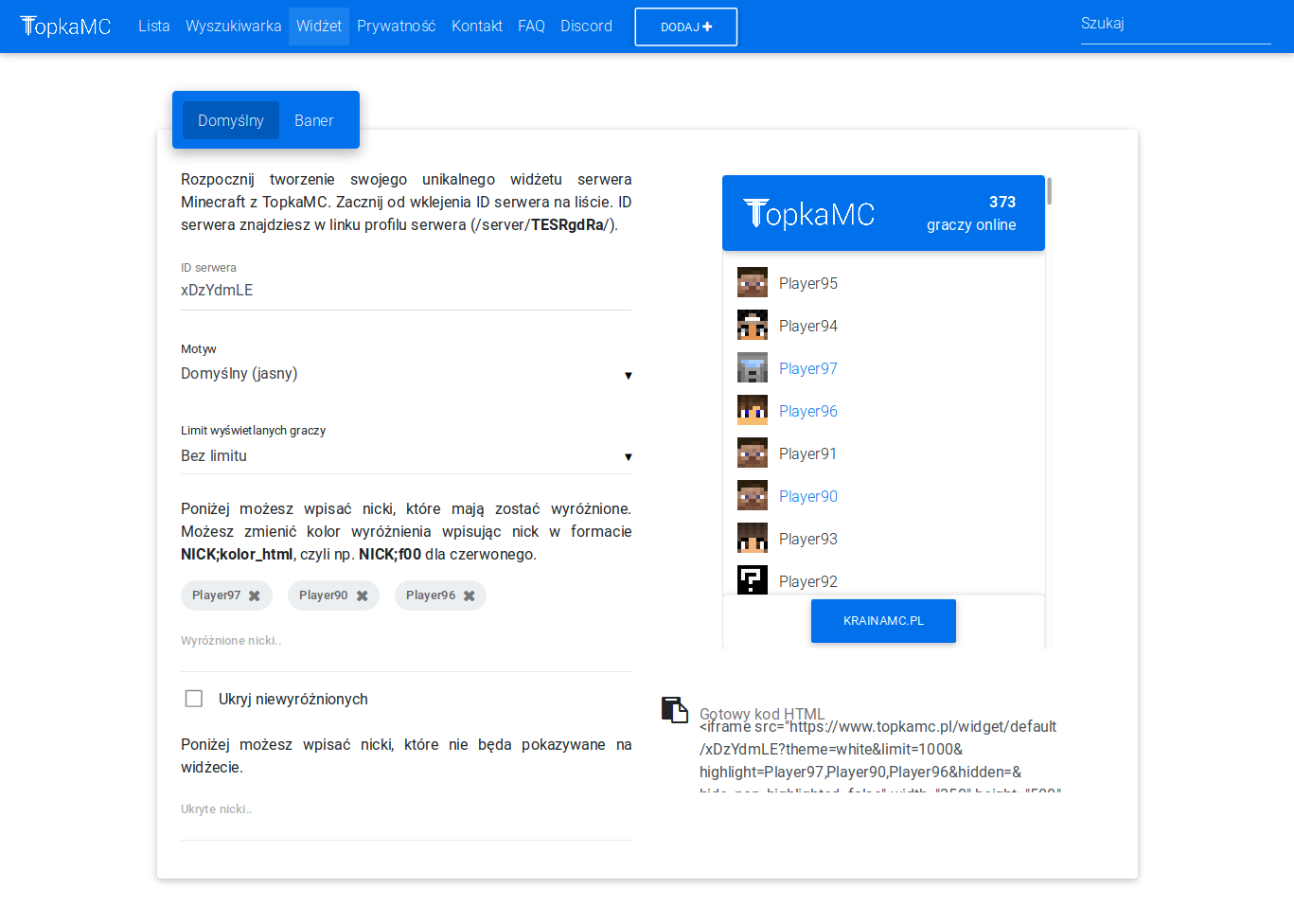Click Player93 avatar head
This screenshot has height=924, width=1294.
click(x=753, y=538)
